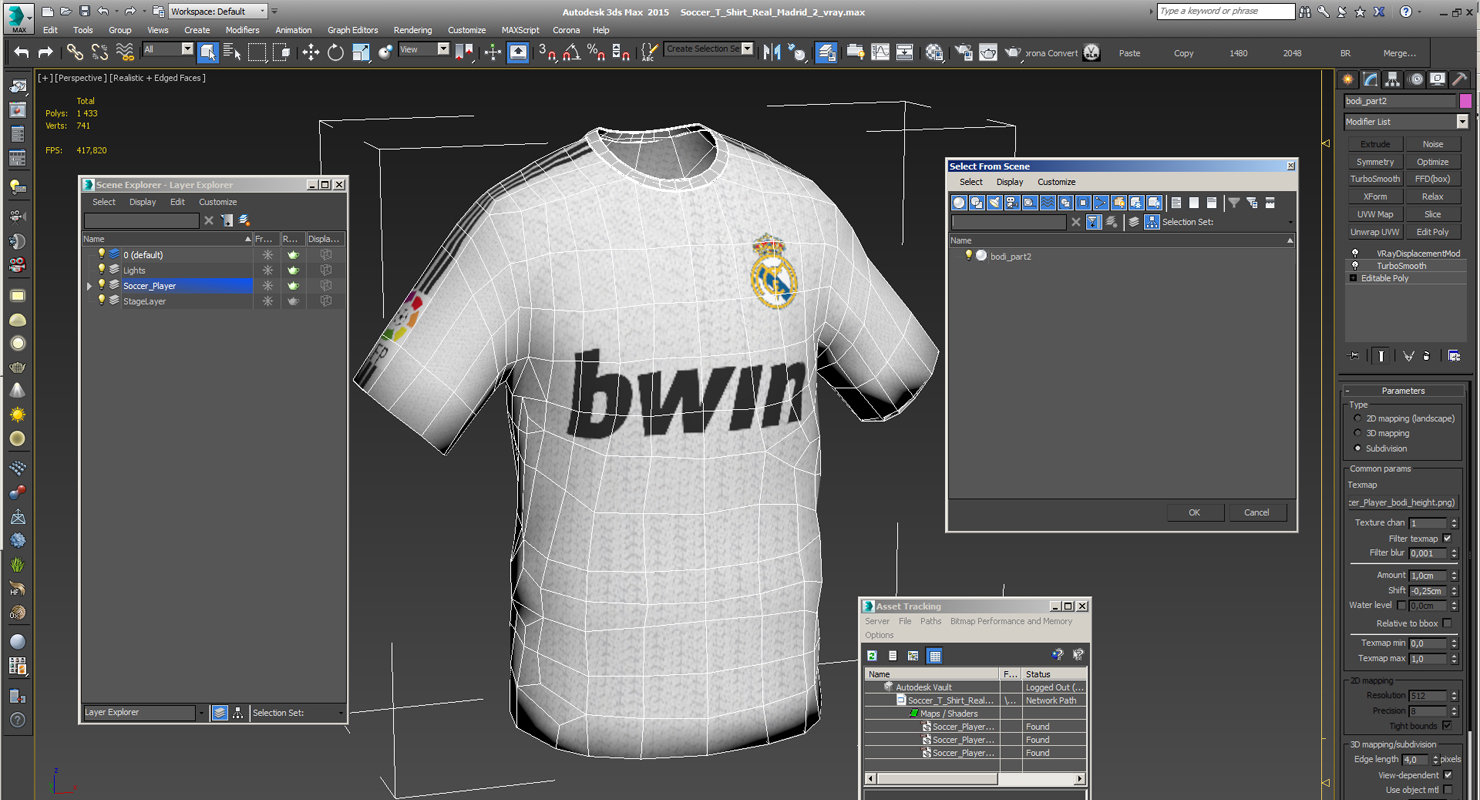Image resolution: width=1480 pixels, height=800 pixels.
Task: Open the MAXScript menu
Action: 519,30
